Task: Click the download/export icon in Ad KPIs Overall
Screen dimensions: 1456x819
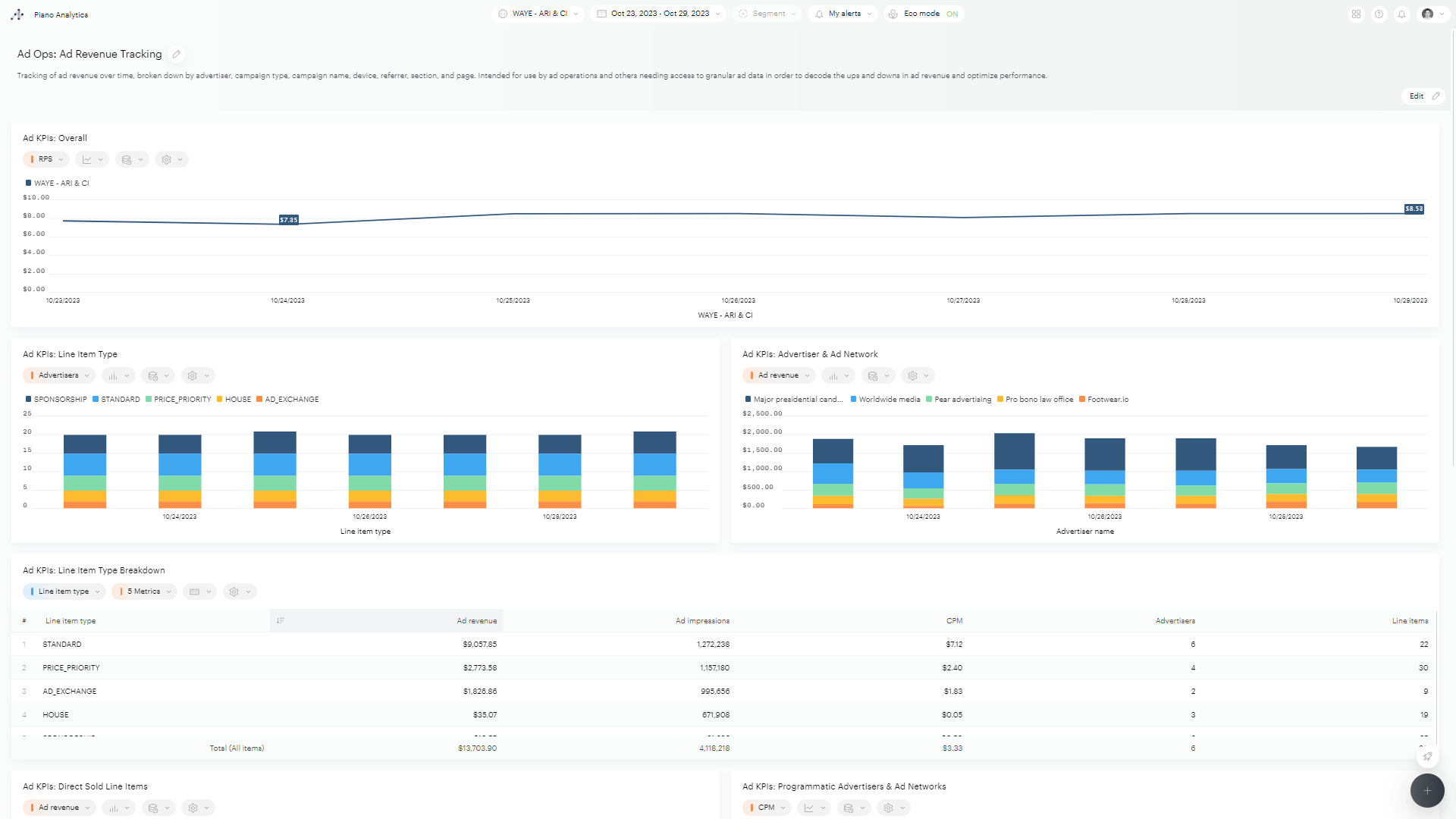Action: (125, 159)
